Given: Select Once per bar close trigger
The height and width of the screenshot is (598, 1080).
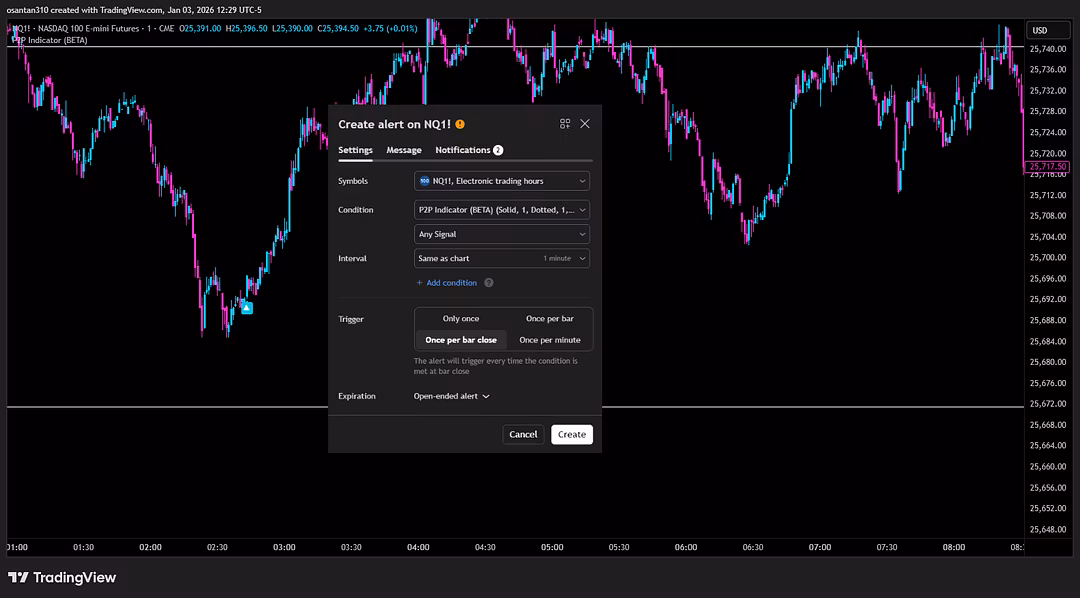Looking at the screenshot, I should click(460, 340).
